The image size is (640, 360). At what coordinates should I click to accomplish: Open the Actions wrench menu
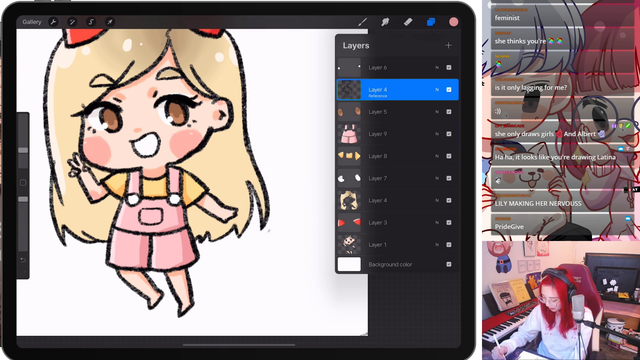click(x=53, y=22)
